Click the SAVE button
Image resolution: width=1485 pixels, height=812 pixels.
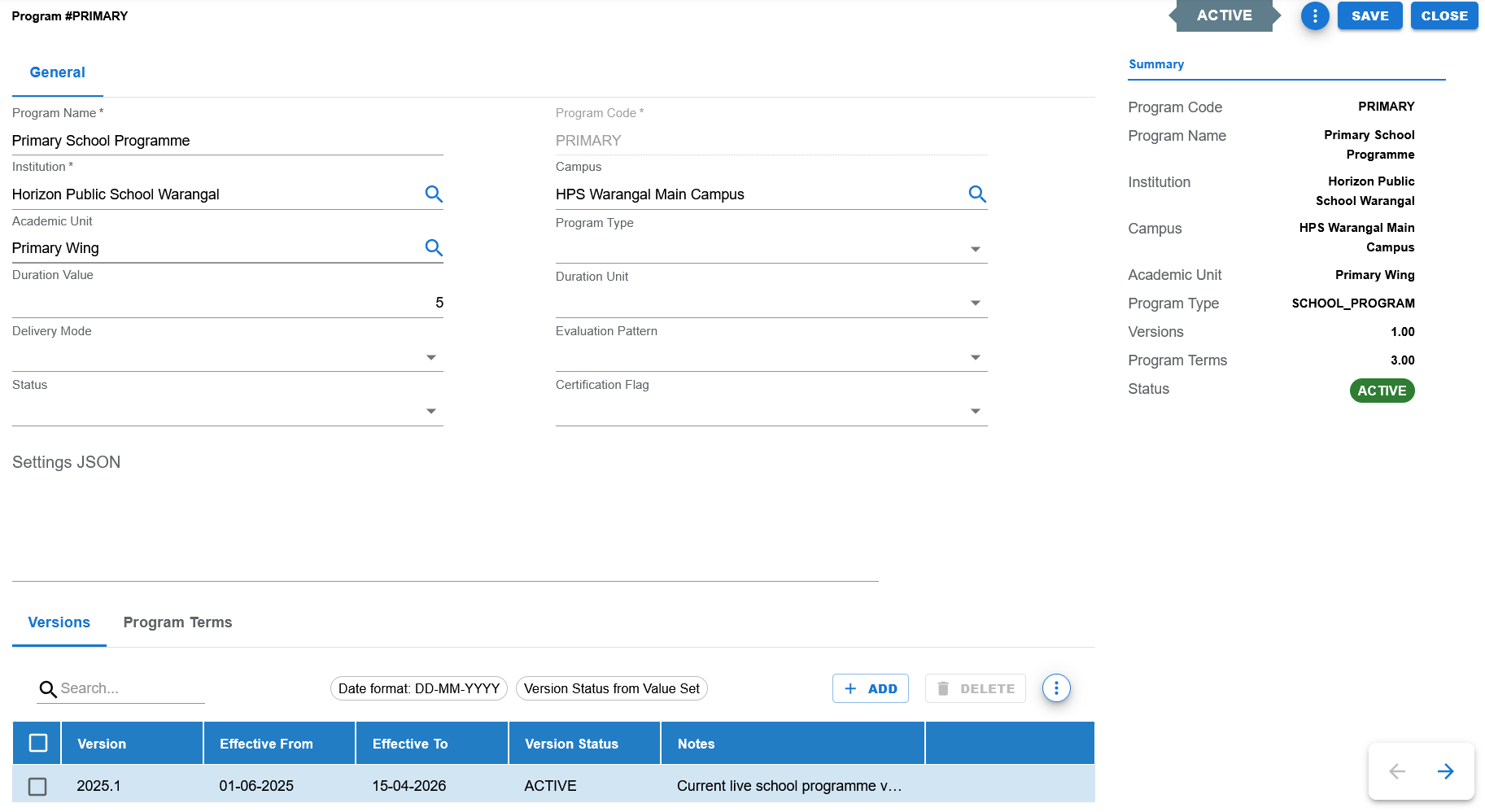click(x=1370, y=15)
